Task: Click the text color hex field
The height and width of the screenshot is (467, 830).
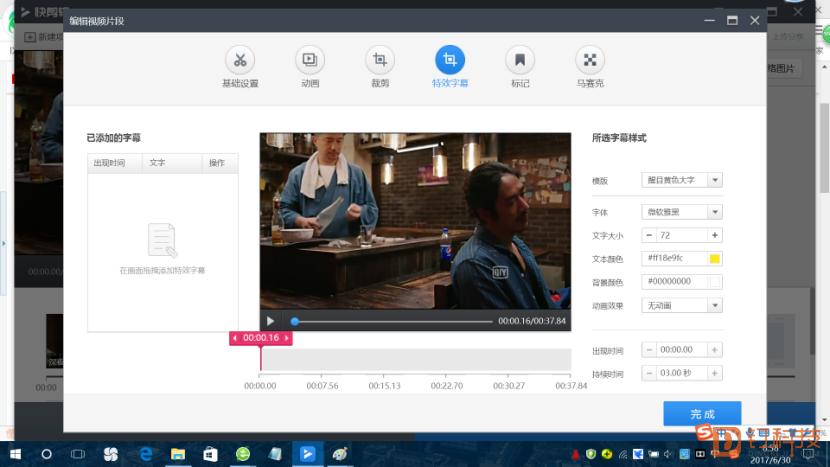Action: click(x=675, y=258)
